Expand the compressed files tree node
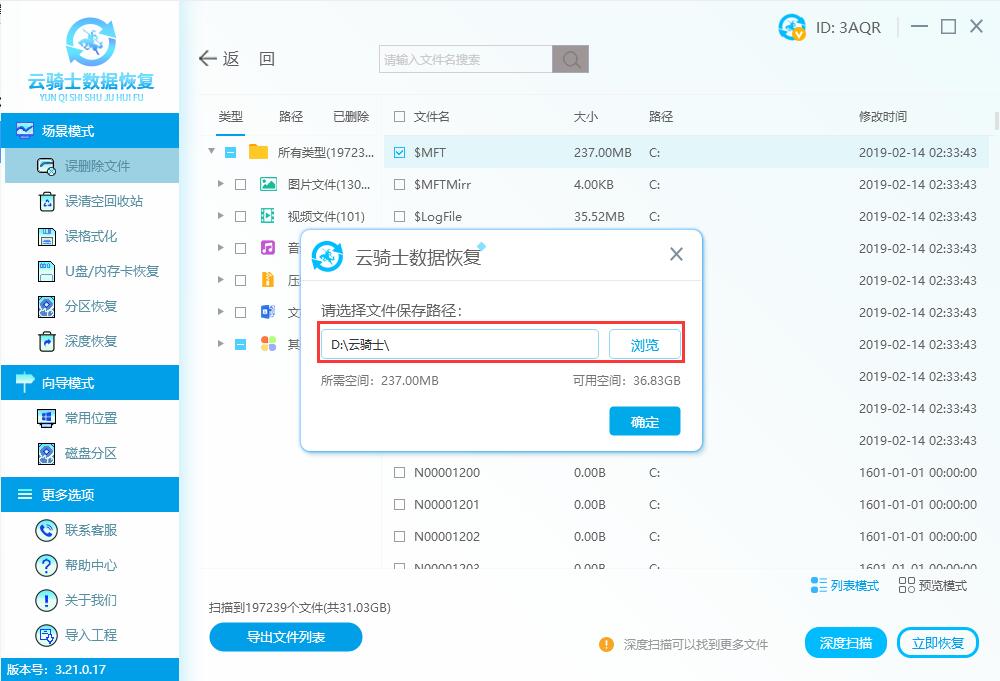Viewport: 1000px width, 681px height. coord(221,279)
